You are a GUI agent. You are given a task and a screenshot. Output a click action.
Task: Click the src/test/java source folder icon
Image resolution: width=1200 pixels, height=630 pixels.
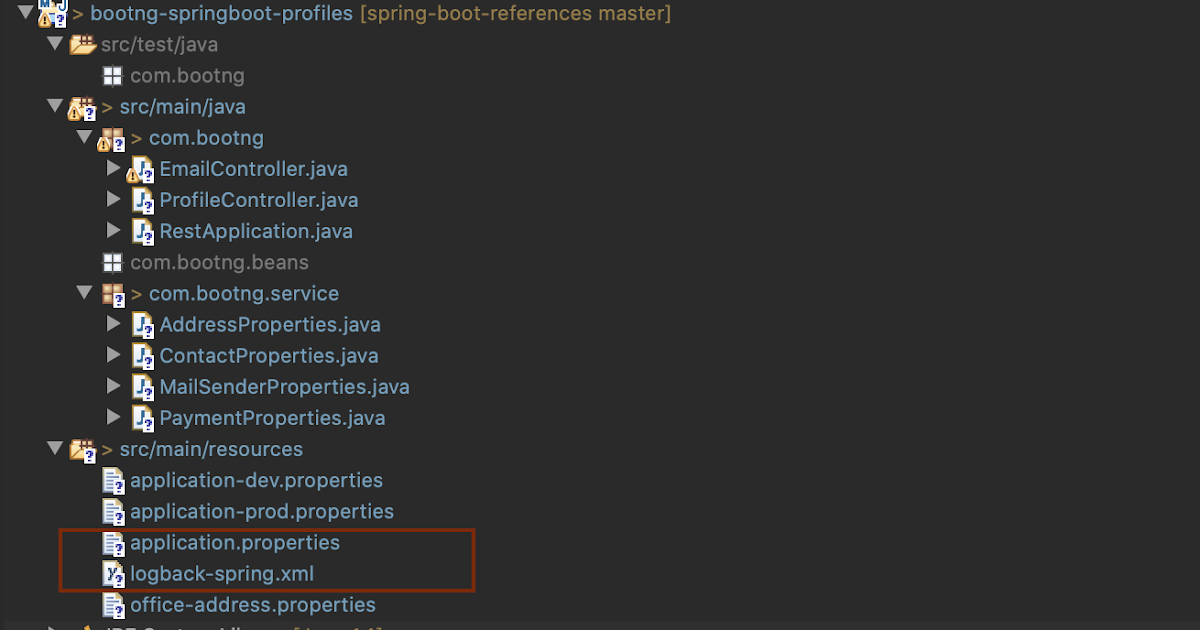pyautogui.click(x=82, y=44)
